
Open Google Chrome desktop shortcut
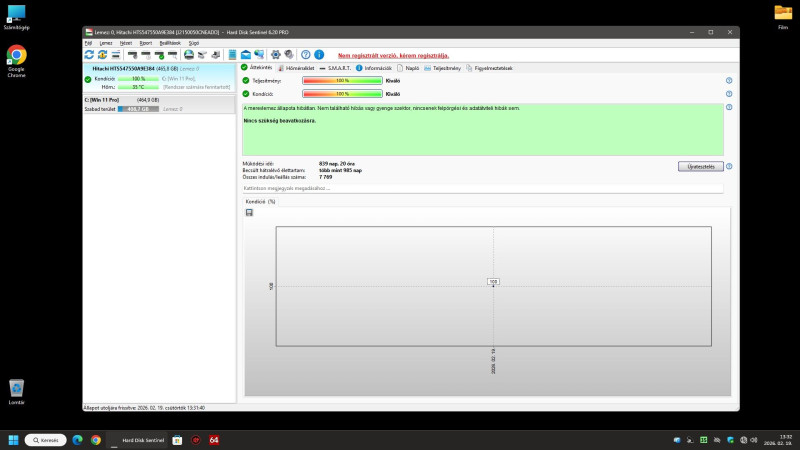click(x=16, y=61)
